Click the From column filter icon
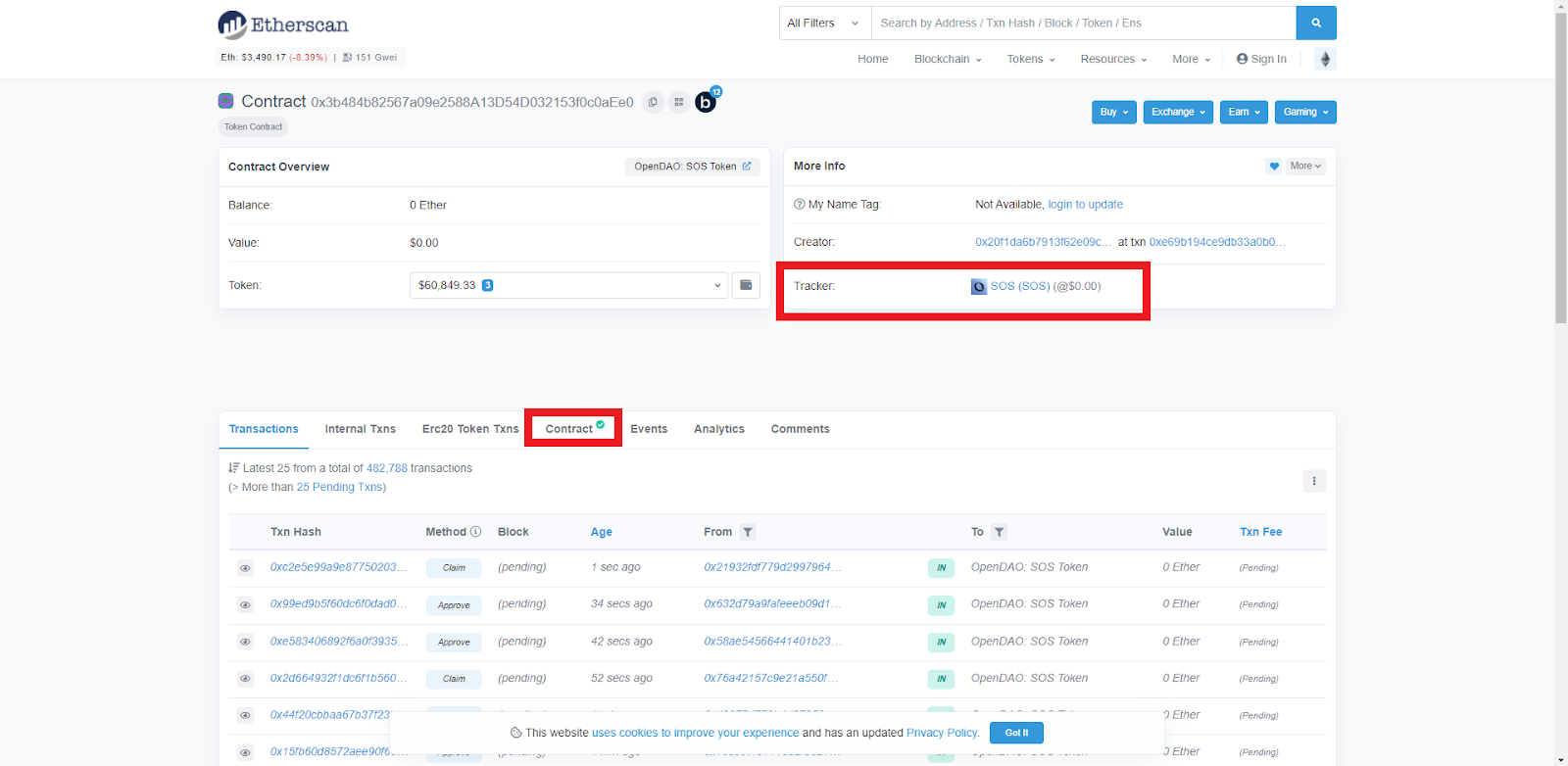1568x766 pixels. pos(748,532)
